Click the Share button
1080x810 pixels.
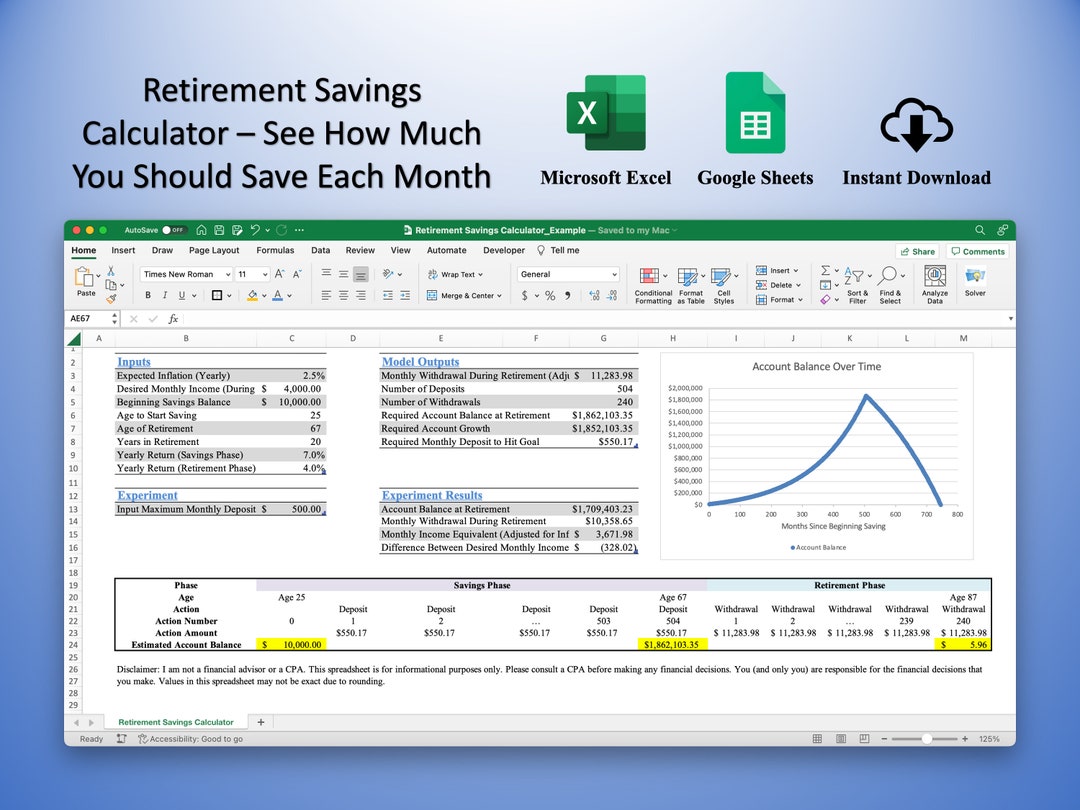918,251
